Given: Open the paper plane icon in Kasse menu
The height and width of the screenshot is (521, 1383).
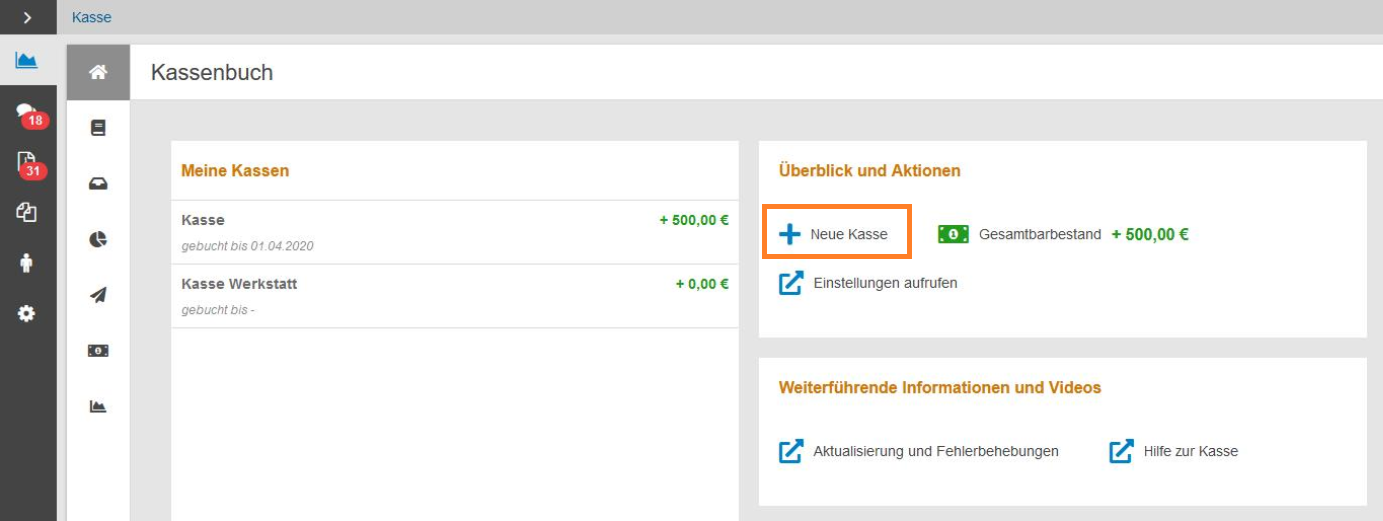Looking at the screenshot, I should (98, 295).
